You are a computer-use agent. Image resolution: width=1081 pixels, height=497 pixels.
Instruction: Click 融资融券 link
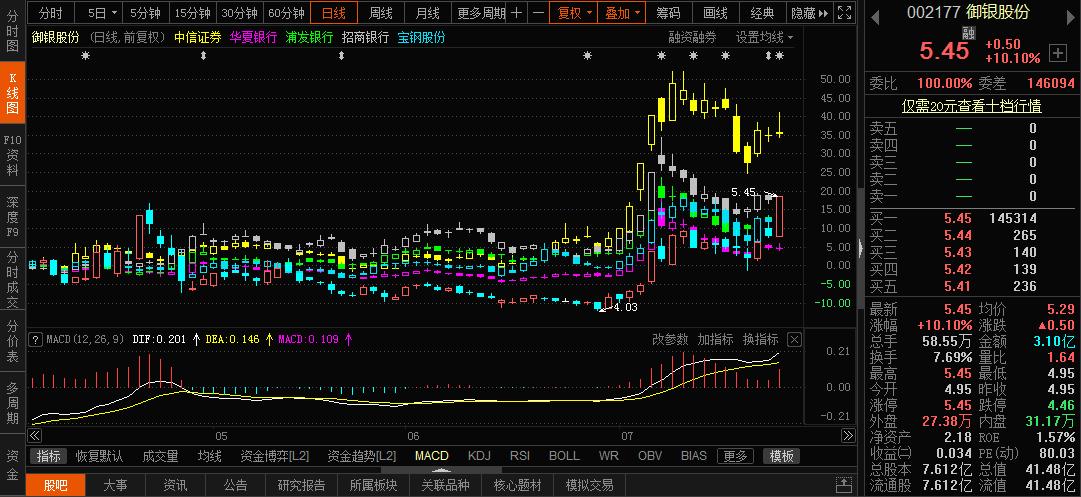pos(692,37)
